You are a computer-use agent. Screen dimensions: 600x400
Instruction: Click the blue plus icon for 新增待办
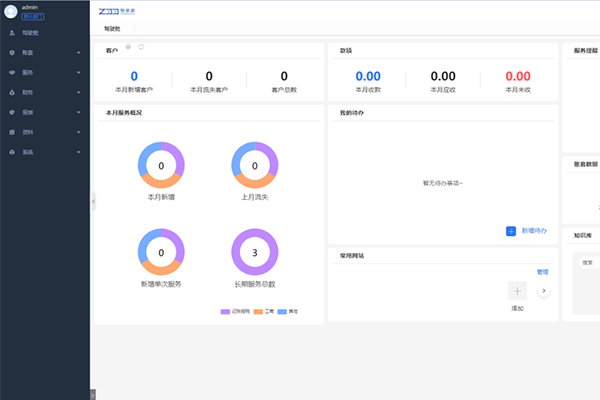(x=510, y=231)
